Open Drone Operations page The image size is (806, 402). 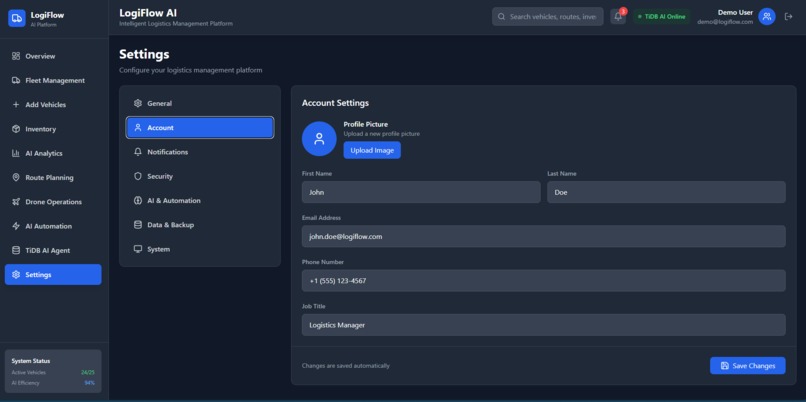pyautogui.click(x=53, y=202)
